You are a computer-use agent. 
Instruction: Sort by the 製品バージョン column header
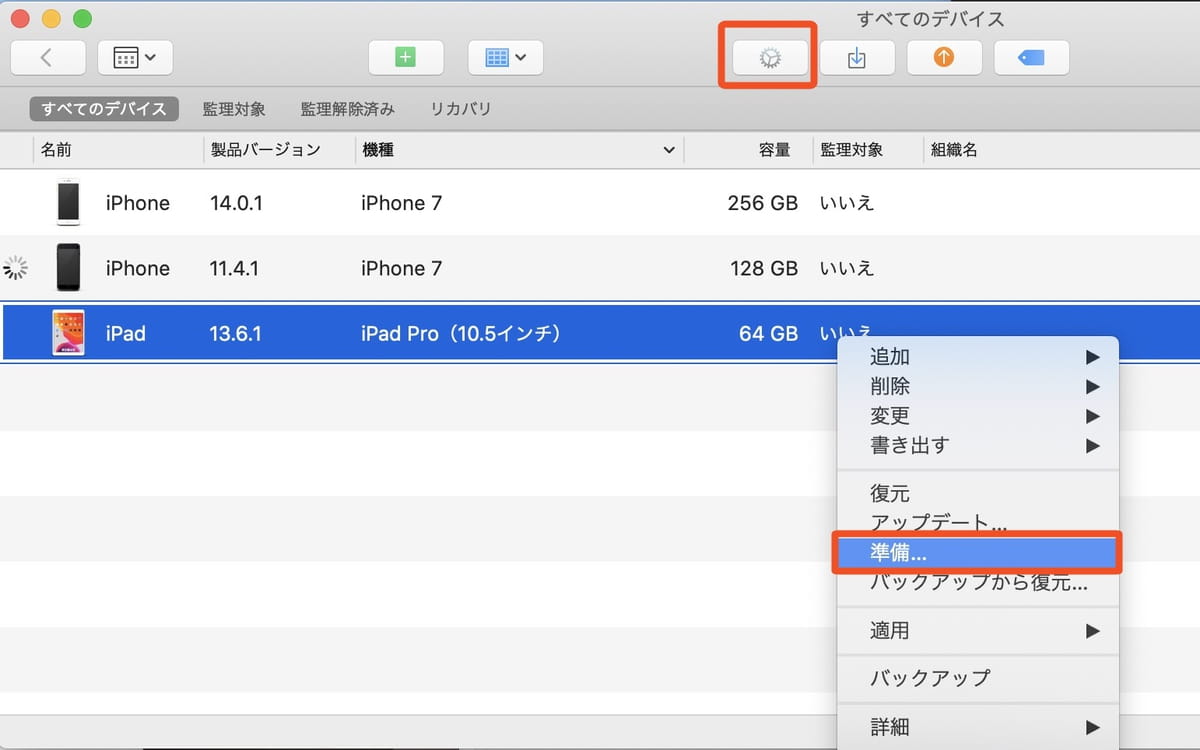pos(265,150)
